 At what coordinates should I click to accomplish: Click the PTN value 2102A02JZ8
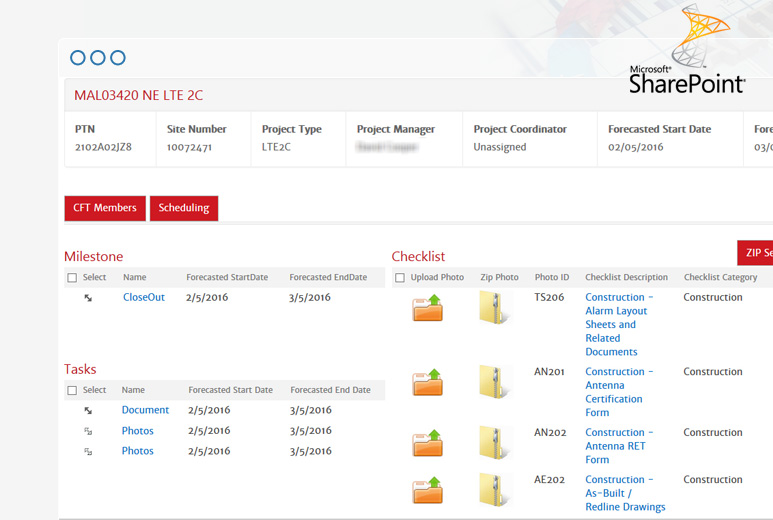point(104,147)
